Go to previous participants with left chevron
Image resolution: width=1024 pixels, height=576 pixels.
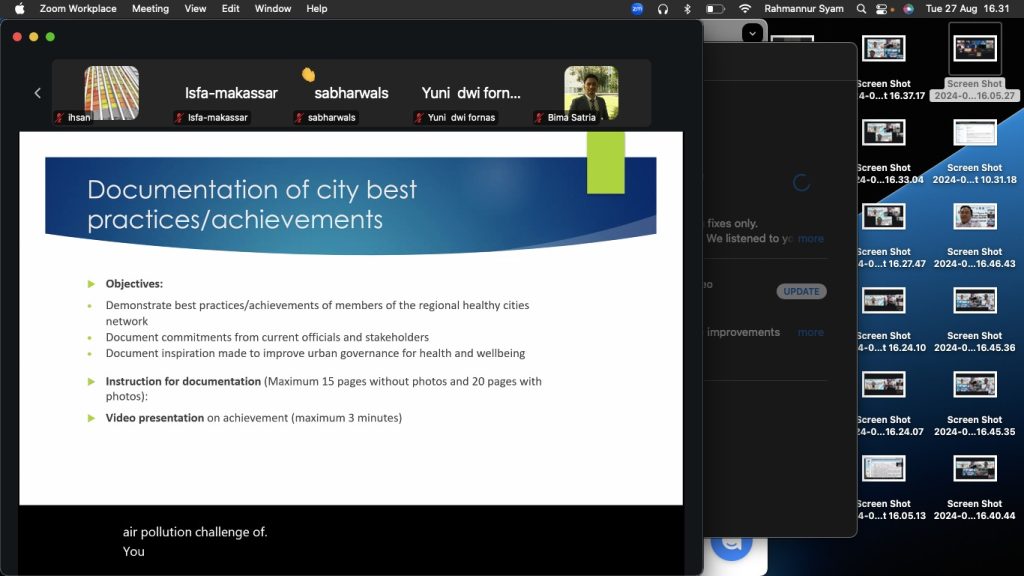click(37, 93)
